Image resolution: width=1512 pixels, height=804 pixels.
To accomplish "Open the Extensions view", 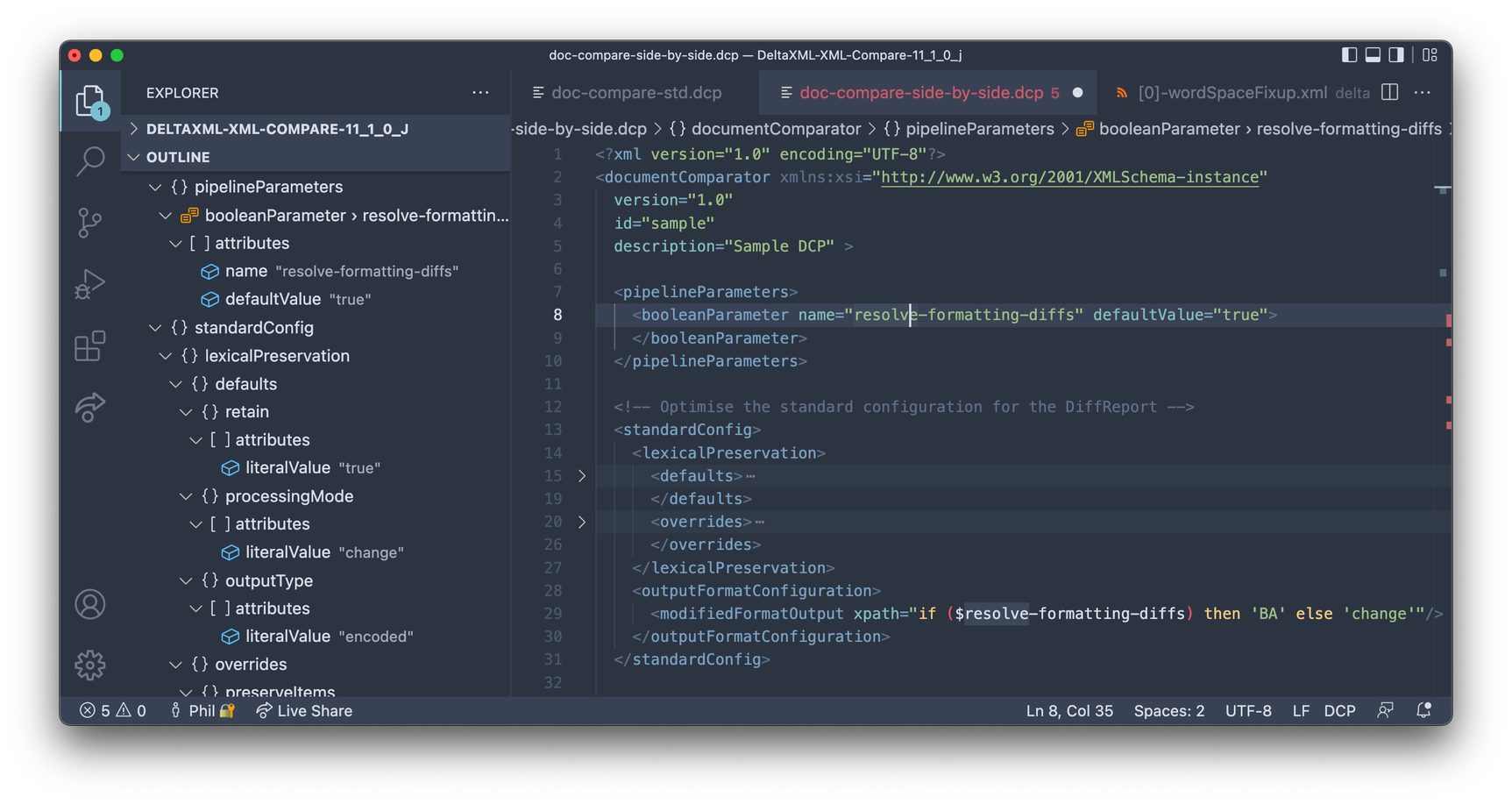I will pos(89,345).
